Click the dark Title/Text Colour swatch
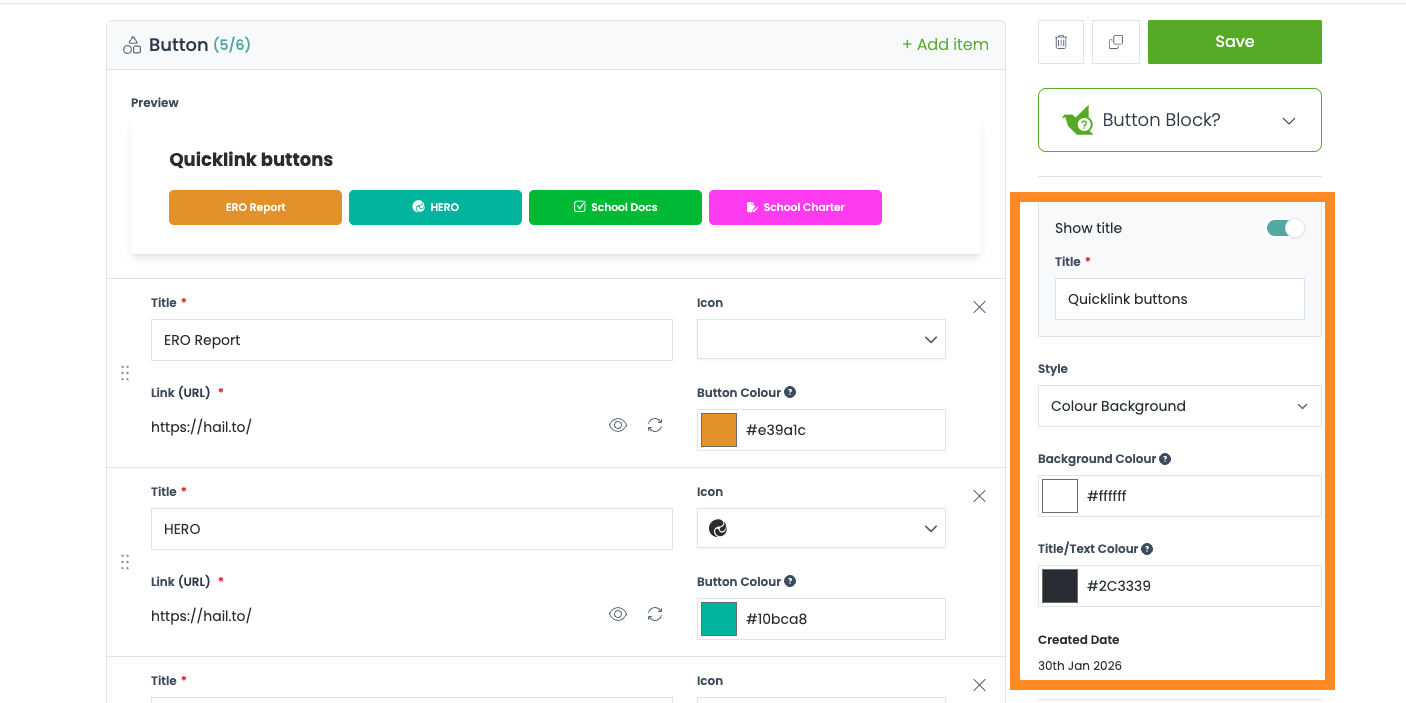Image resolution: width=1406 pixels, height=703 pixels. click(x=1060, y=586)
